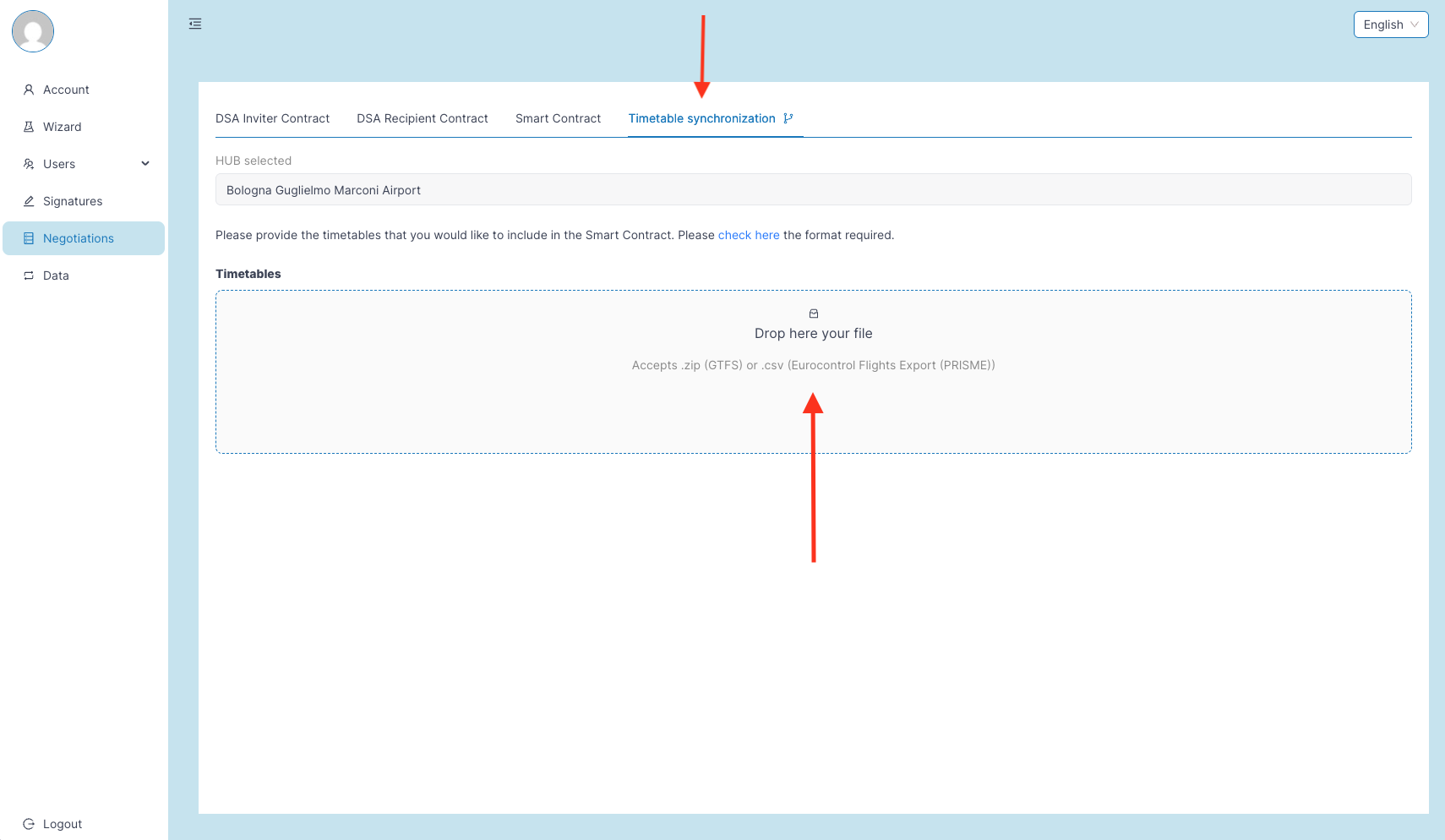Click the upload inbox icon in drop zone

[814, 314]
